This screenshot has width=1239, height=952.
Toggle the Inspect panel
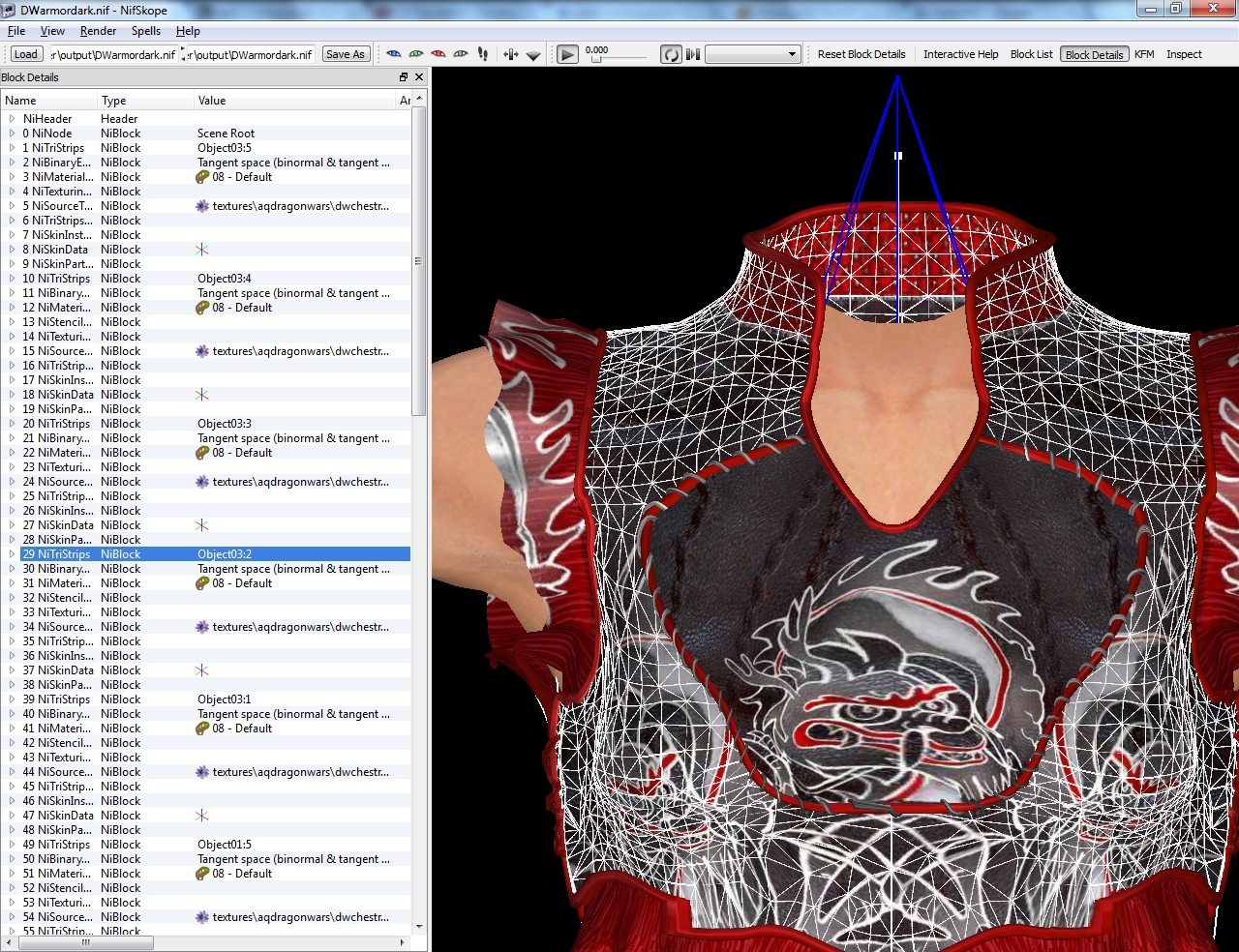coord(1184,54)
